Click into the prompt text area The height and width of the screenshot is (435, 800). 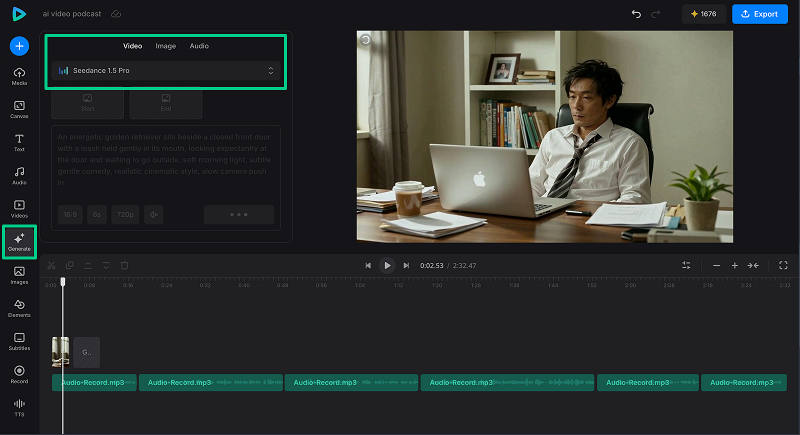164,160
